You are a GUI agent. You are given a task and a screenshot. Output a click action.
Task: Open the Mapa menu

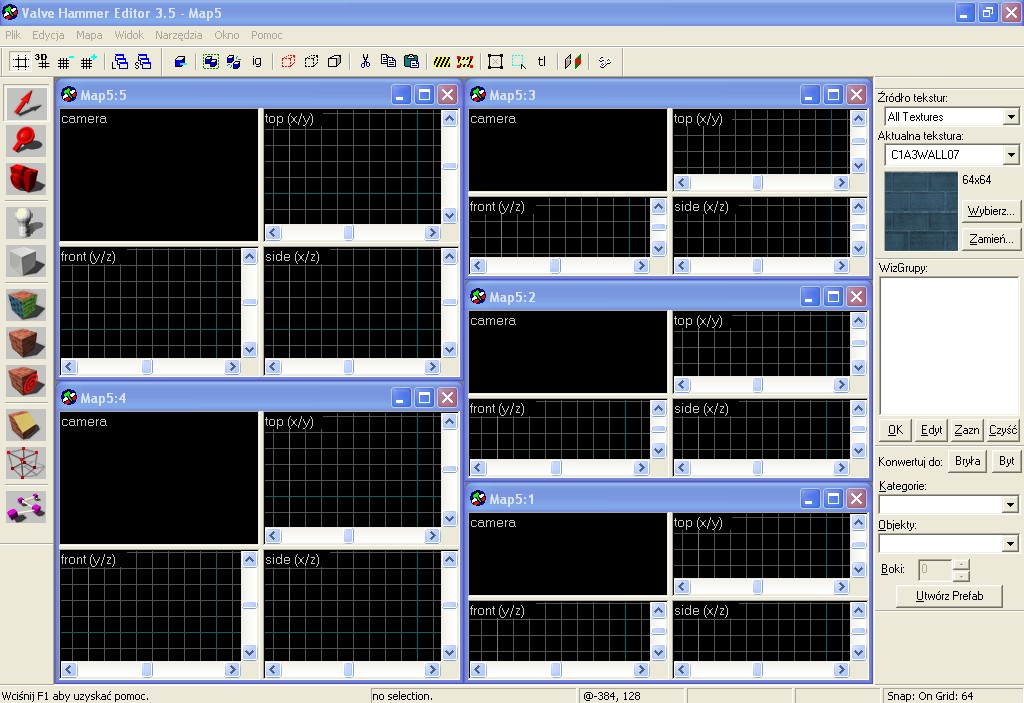tap(89, 35)
